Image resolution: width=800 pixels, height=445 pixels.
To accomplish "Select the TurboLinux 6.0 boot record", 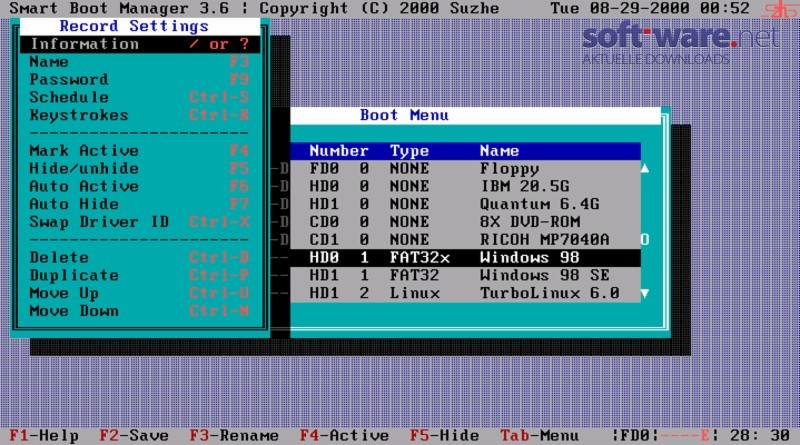I will click(x=465, y=293).
